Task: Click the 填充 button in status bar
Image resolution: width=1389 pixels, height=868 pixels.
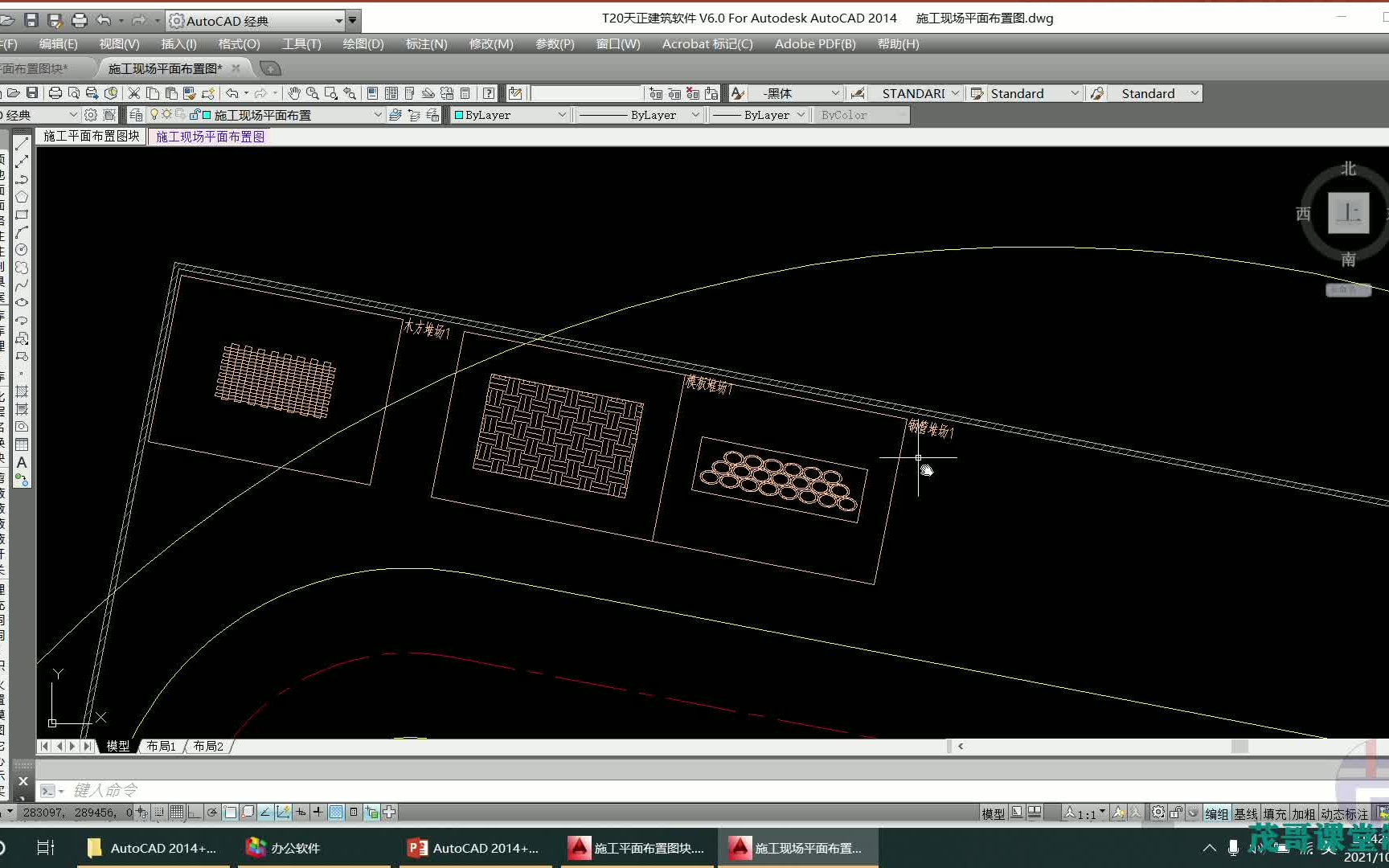Action: [x=1274, y=813]
